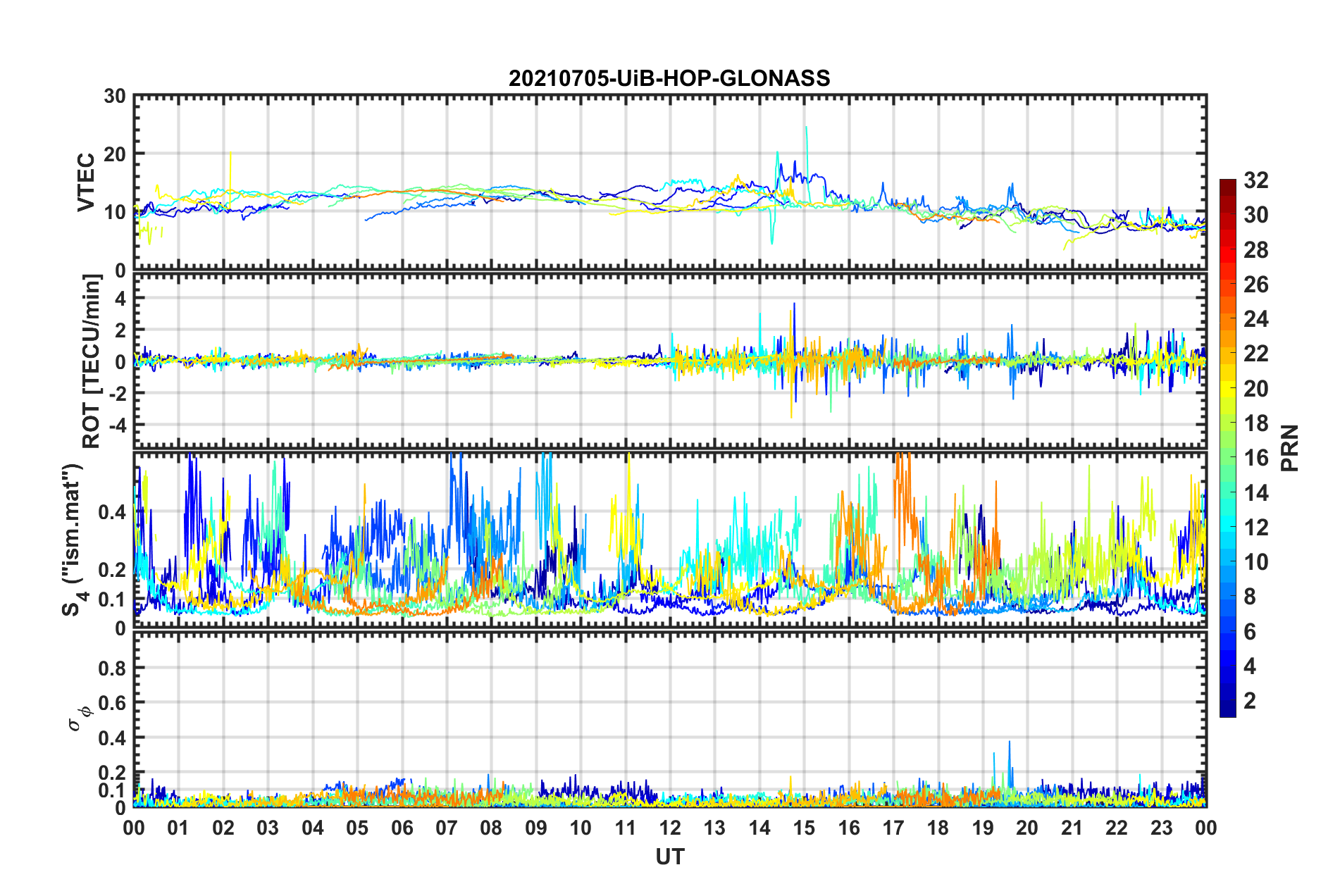Select UT hour tick label 03
Screen dimensions: 1340x896
[x=268, y=828]
